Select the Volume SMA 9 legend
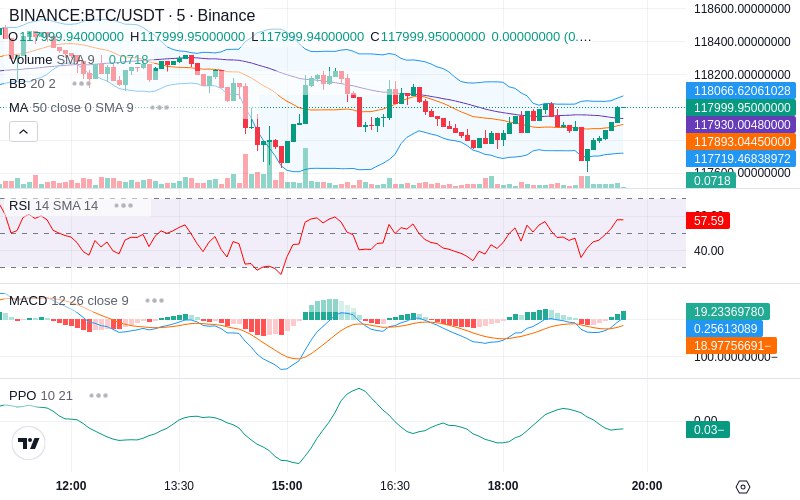The width and height of the screenshot is (800, 500). pyautogui.click(x=52, y=60)
